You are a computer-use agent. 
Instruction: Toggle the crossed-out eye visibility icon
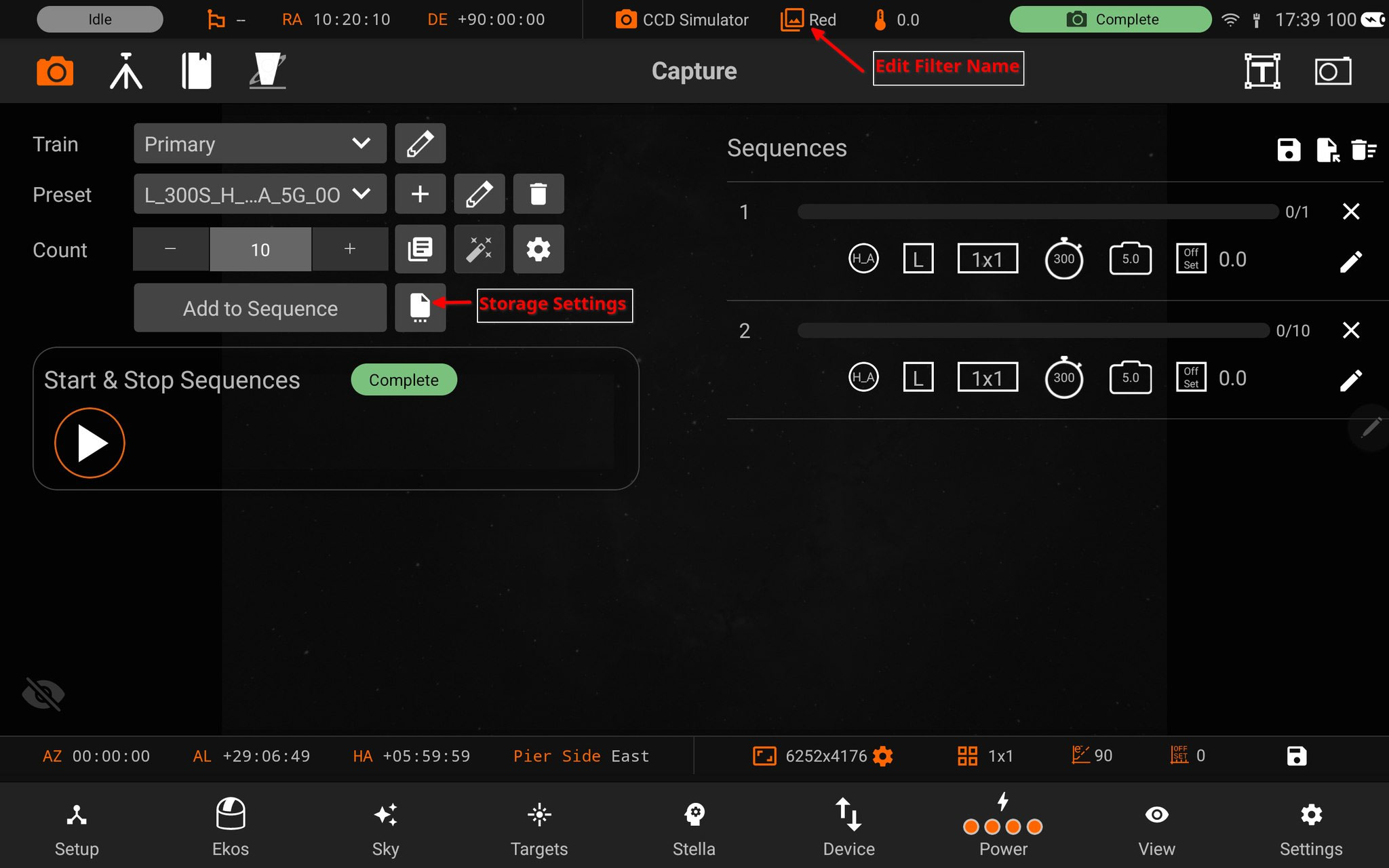(x=43, y=694)
